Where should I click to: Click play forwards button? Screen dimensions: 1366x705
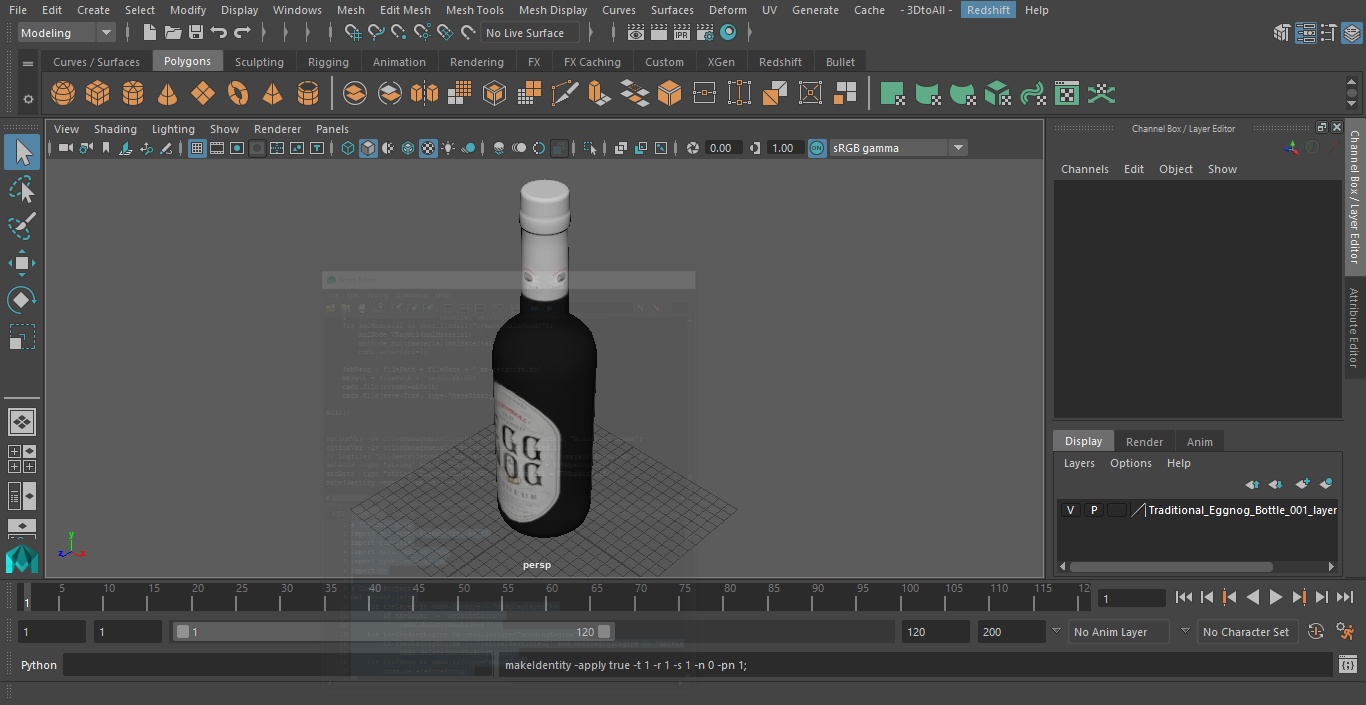pos(1276,597)
